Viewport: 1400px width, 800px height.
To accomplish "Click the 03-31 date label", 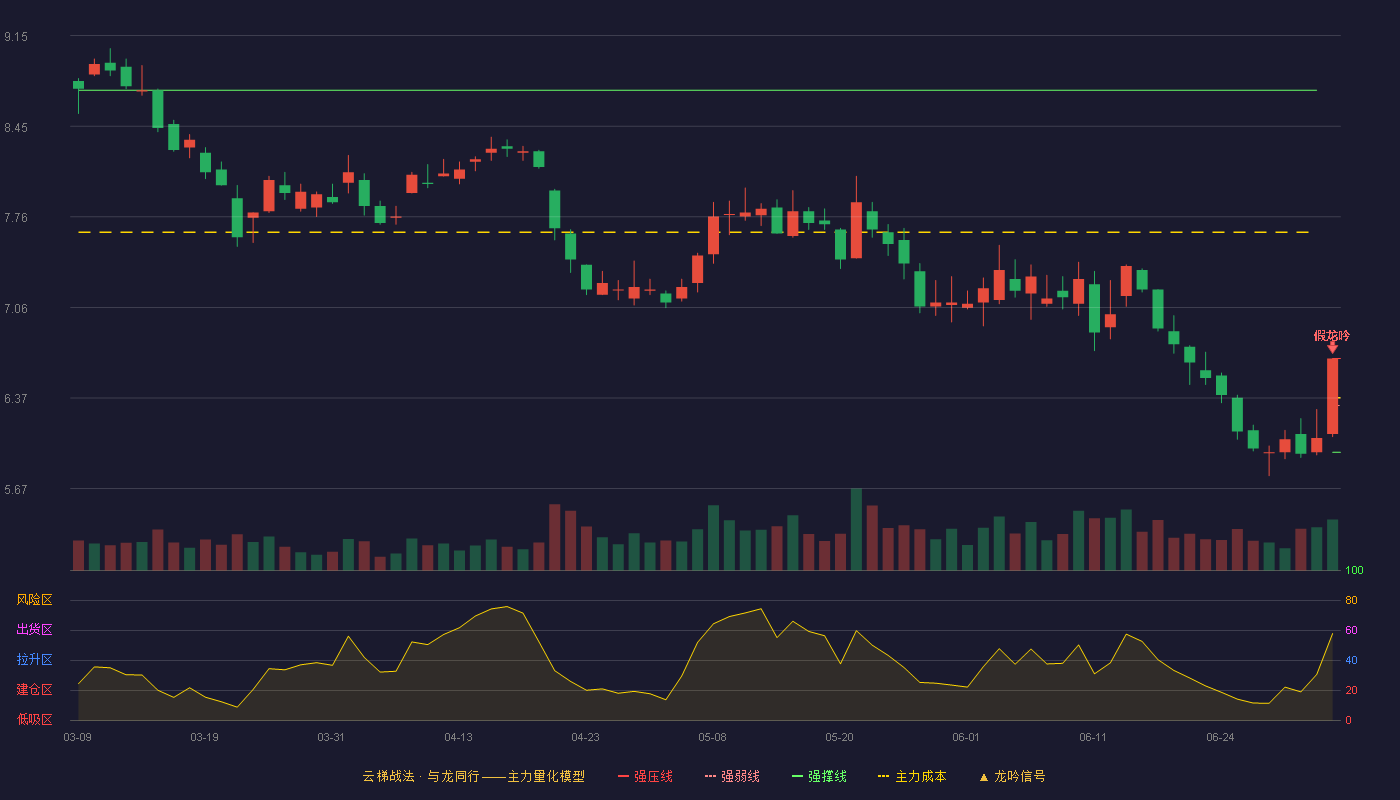I will (331, 737).
